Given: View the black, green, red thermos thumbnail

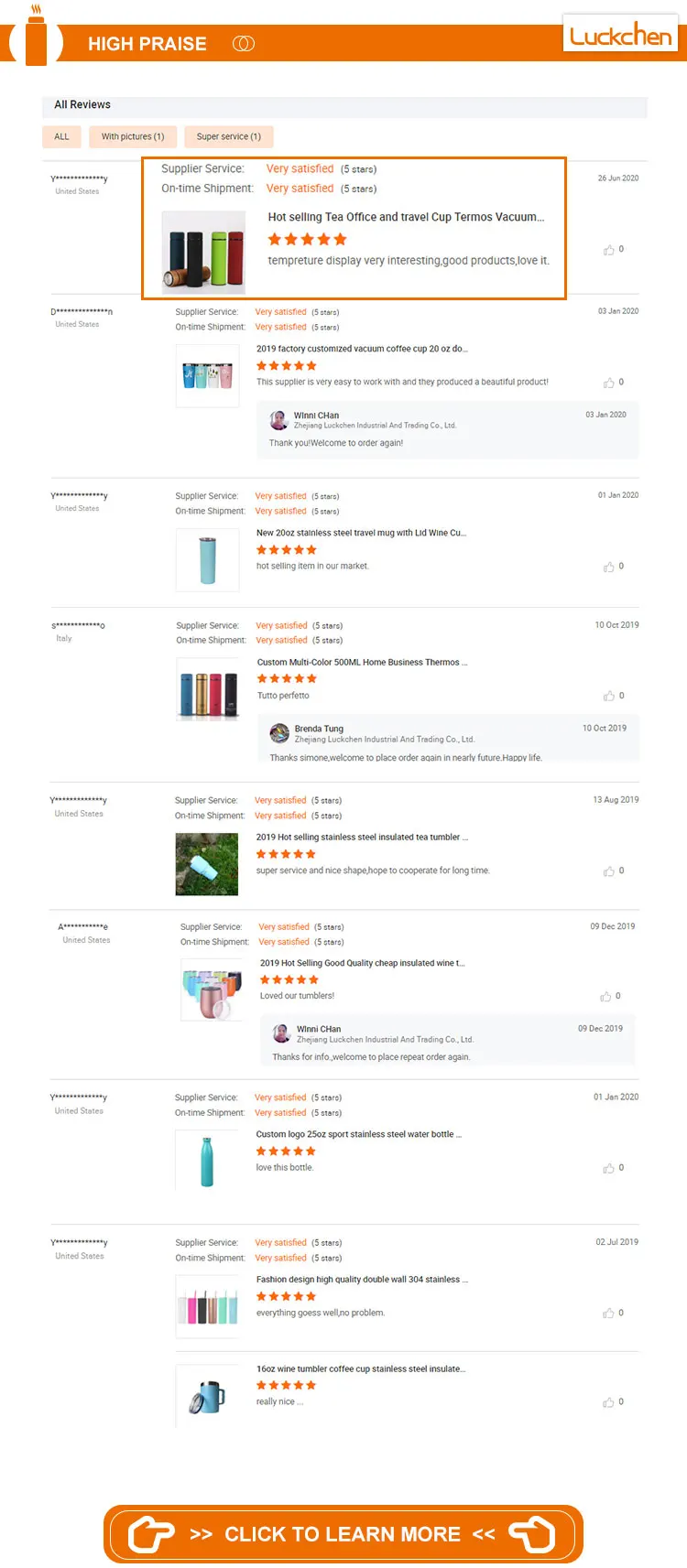Looking at the screenshot, I should (x=203, y=252).
